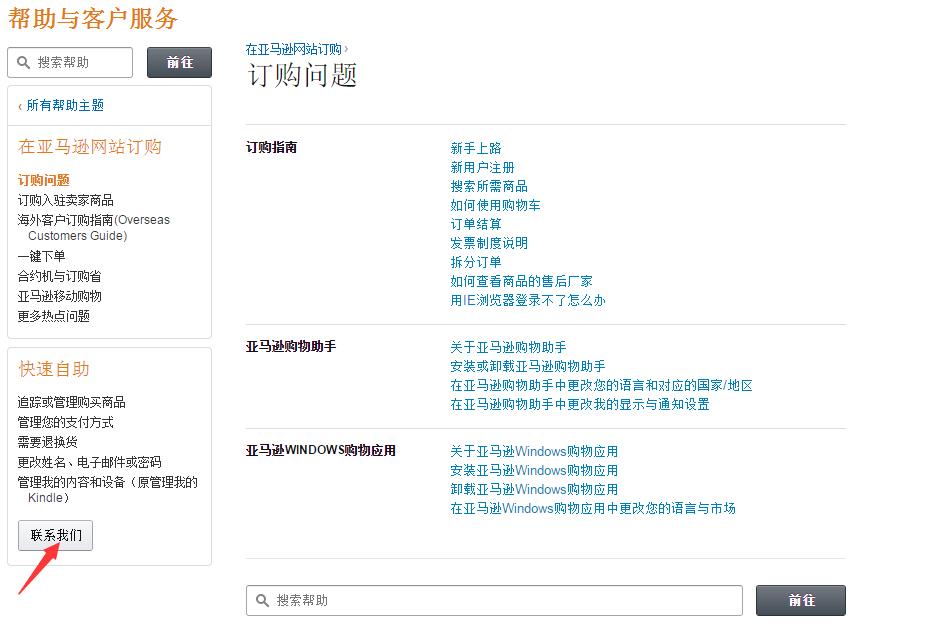Open 海外客户订购指南 Overseas Customers Guide

pyautogui.click(x=93, y=228)
